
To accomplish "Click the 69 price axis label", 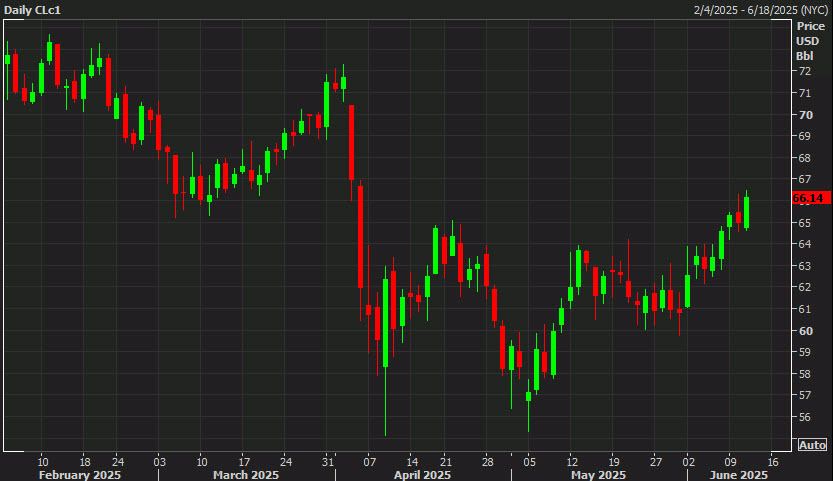I will [x=805, y=136].
